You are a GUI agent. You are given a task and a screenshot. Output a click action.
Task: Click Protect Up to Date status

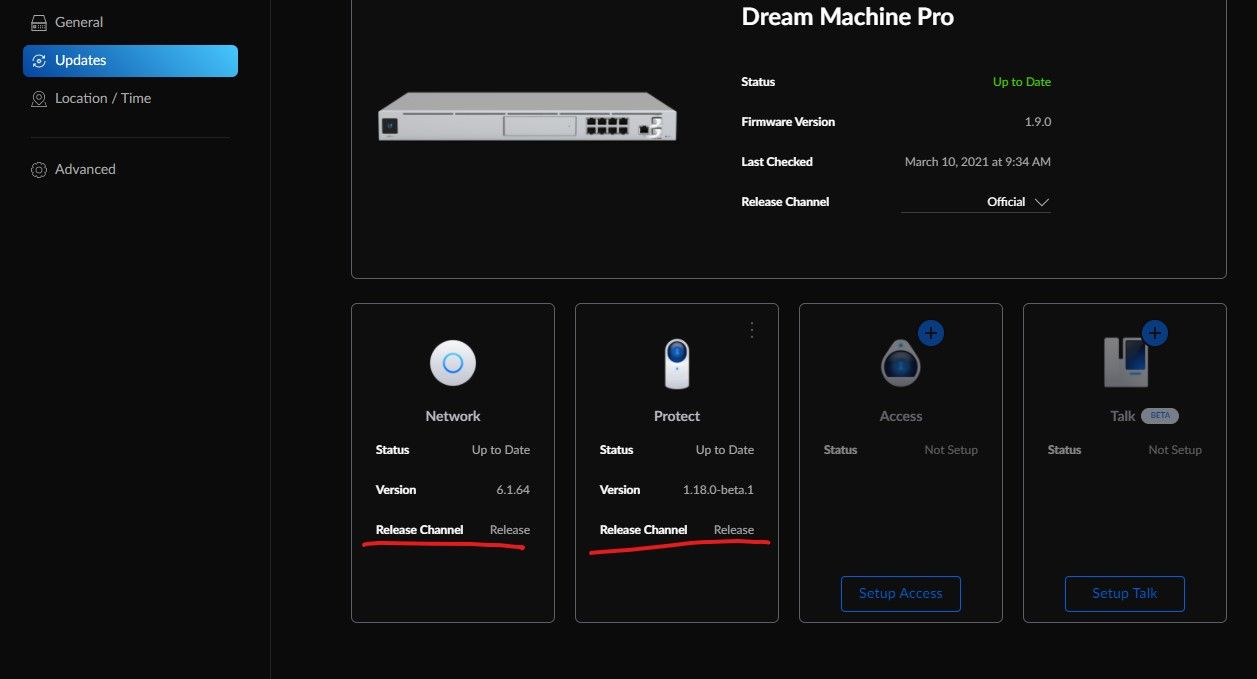725,450
